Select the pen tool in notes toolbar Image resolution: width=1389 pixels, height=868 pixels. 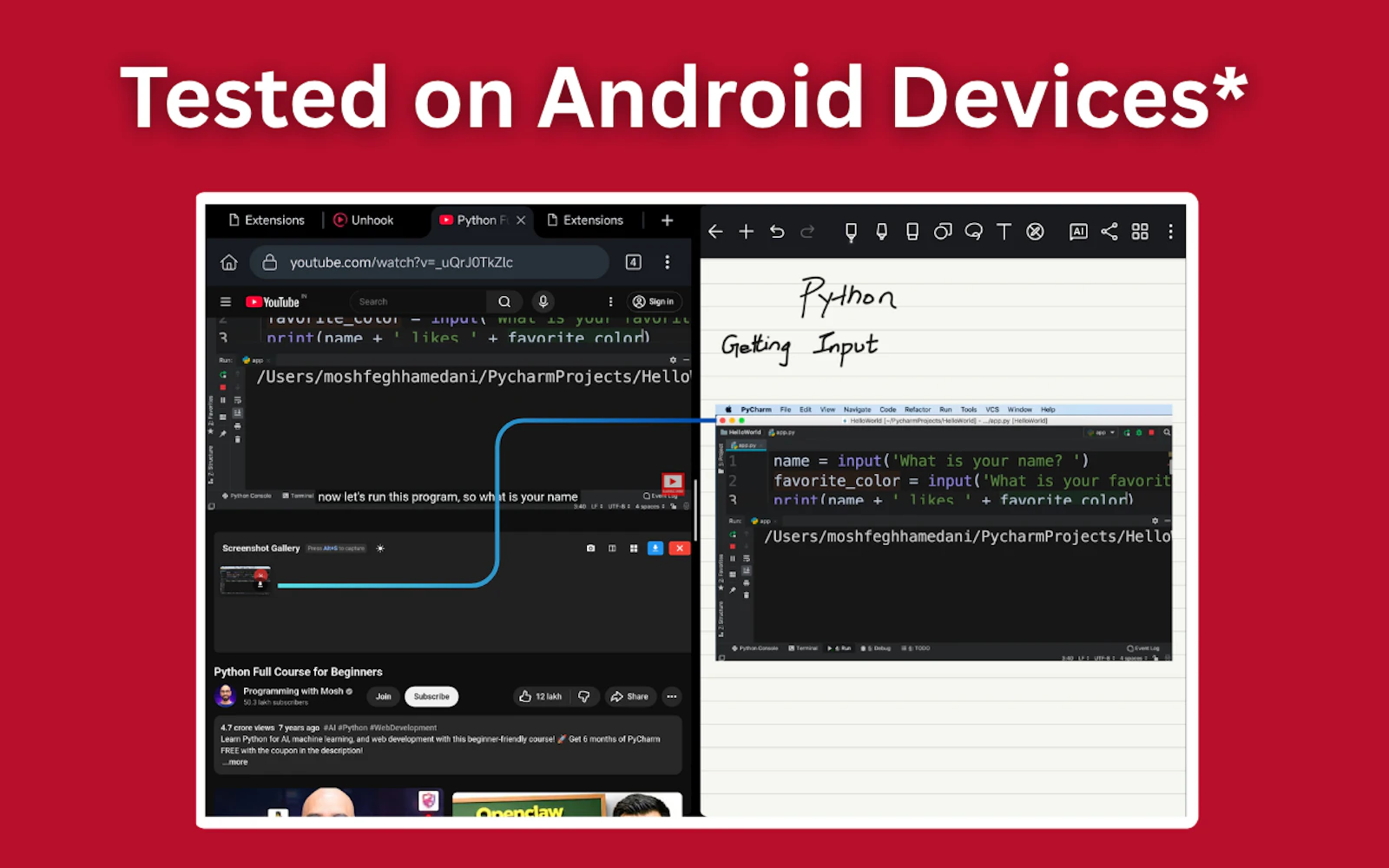851,232
